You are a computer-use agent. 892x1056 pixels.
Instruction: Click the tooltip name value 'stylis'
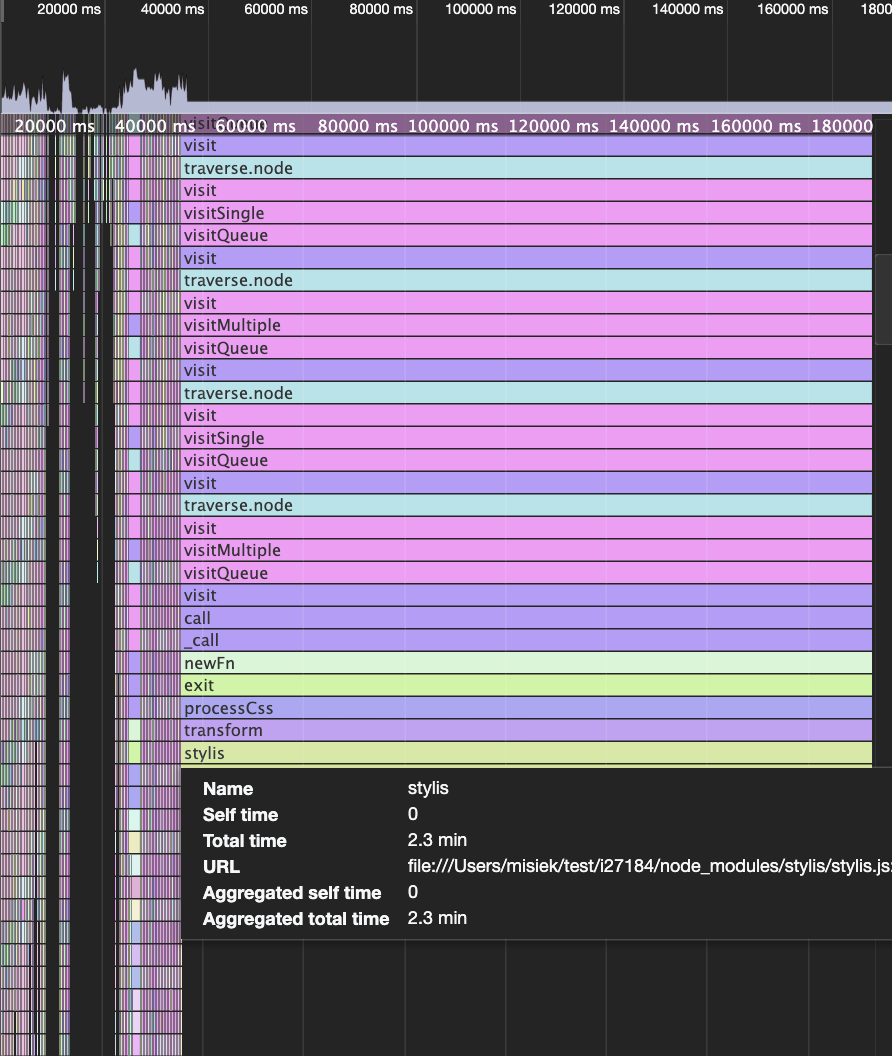point(428,788)
